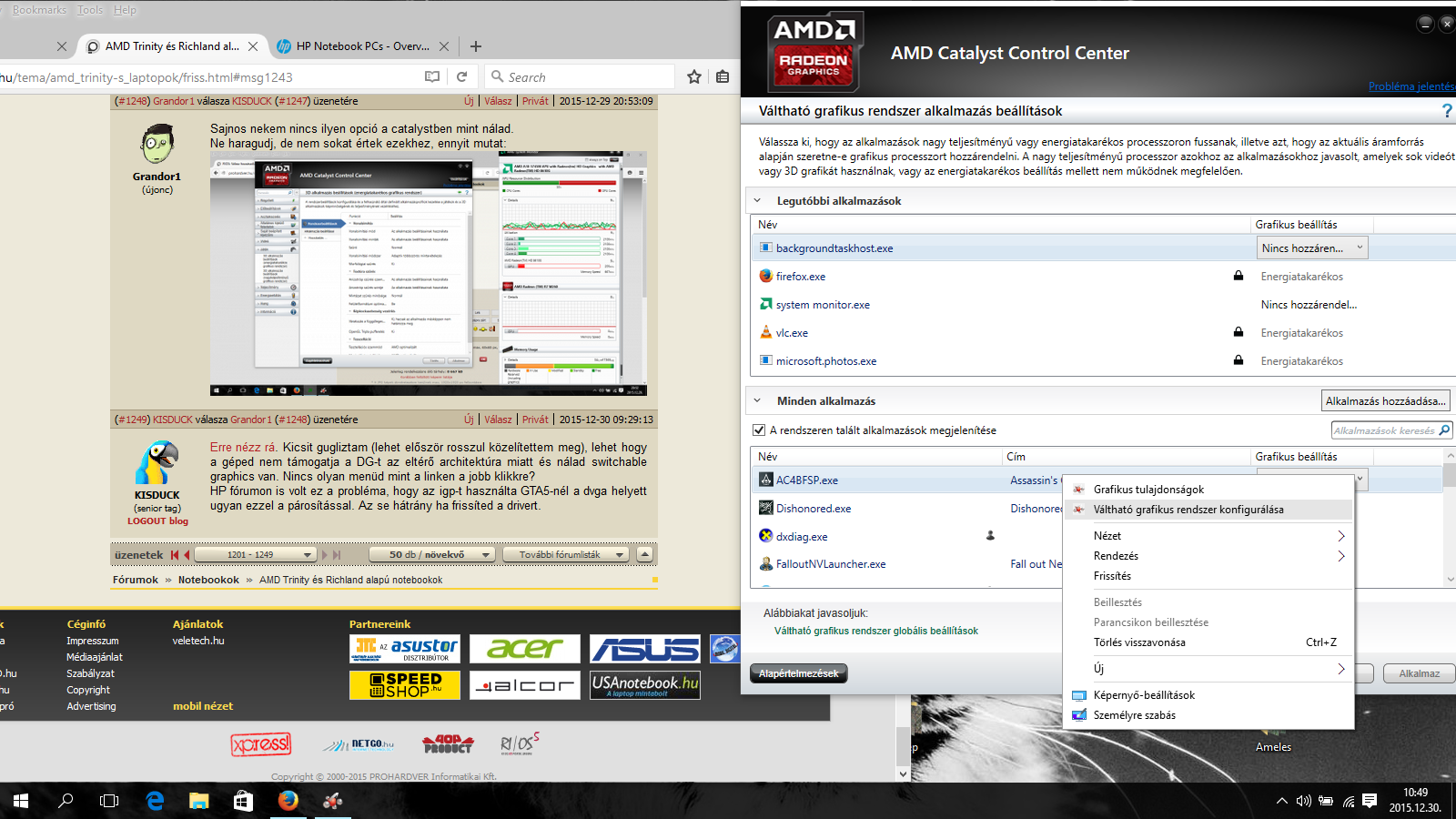Open the Firefox Tools menu

(x=90, y=10)
